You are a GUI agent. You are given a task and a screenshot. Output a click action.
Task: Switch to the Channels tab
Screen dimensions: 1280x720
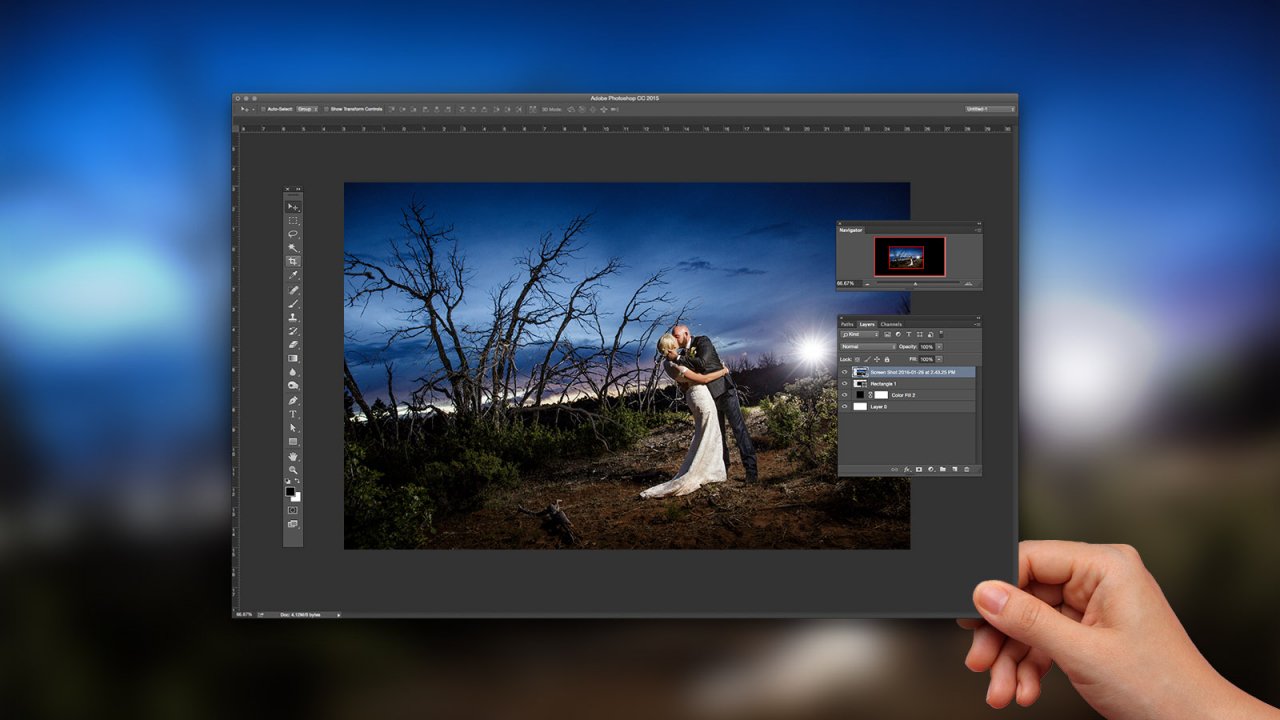point(890,324)
